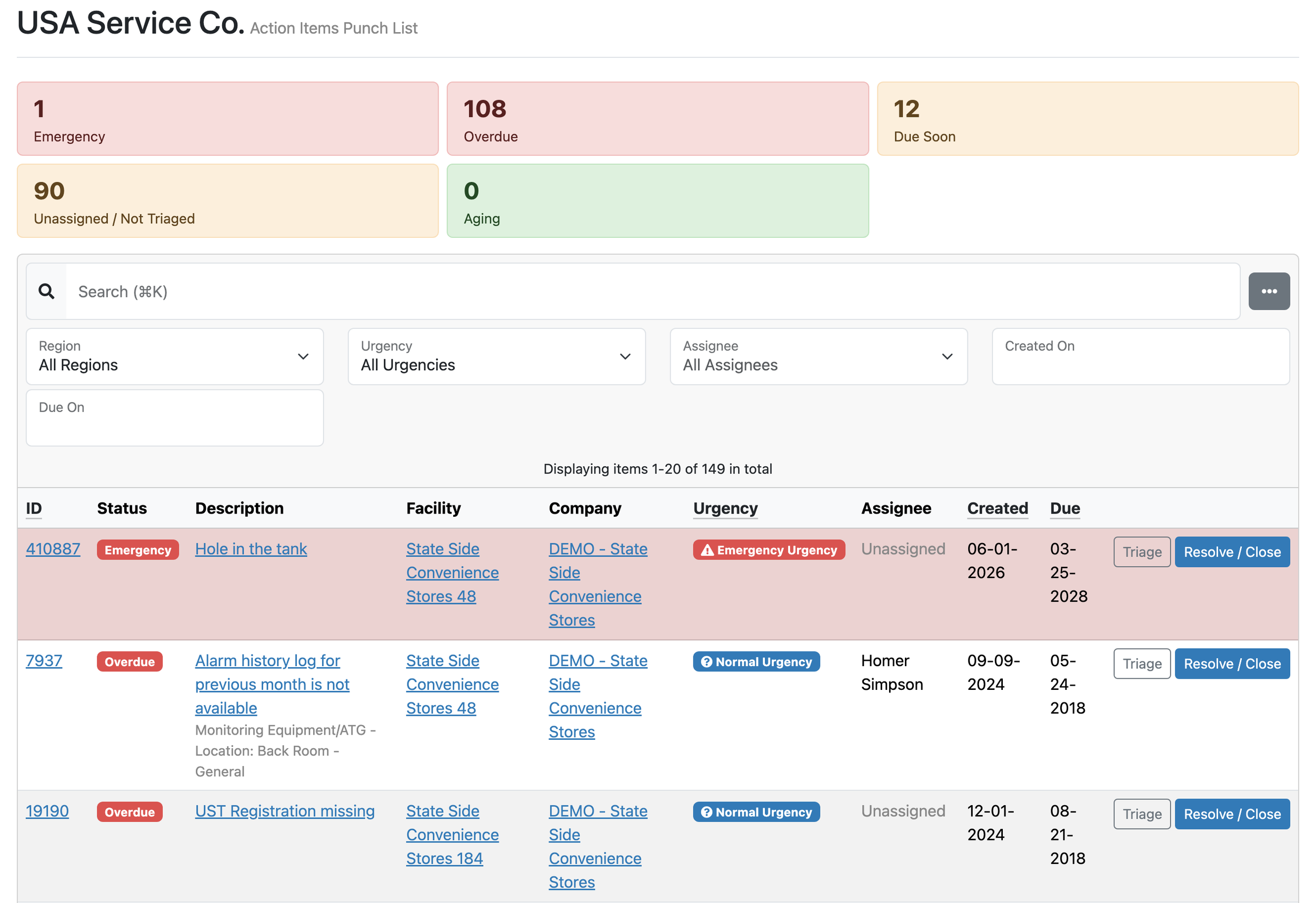Click Triage for item 7937
Screen dimensions: 1316x903
click(1142, 664)
